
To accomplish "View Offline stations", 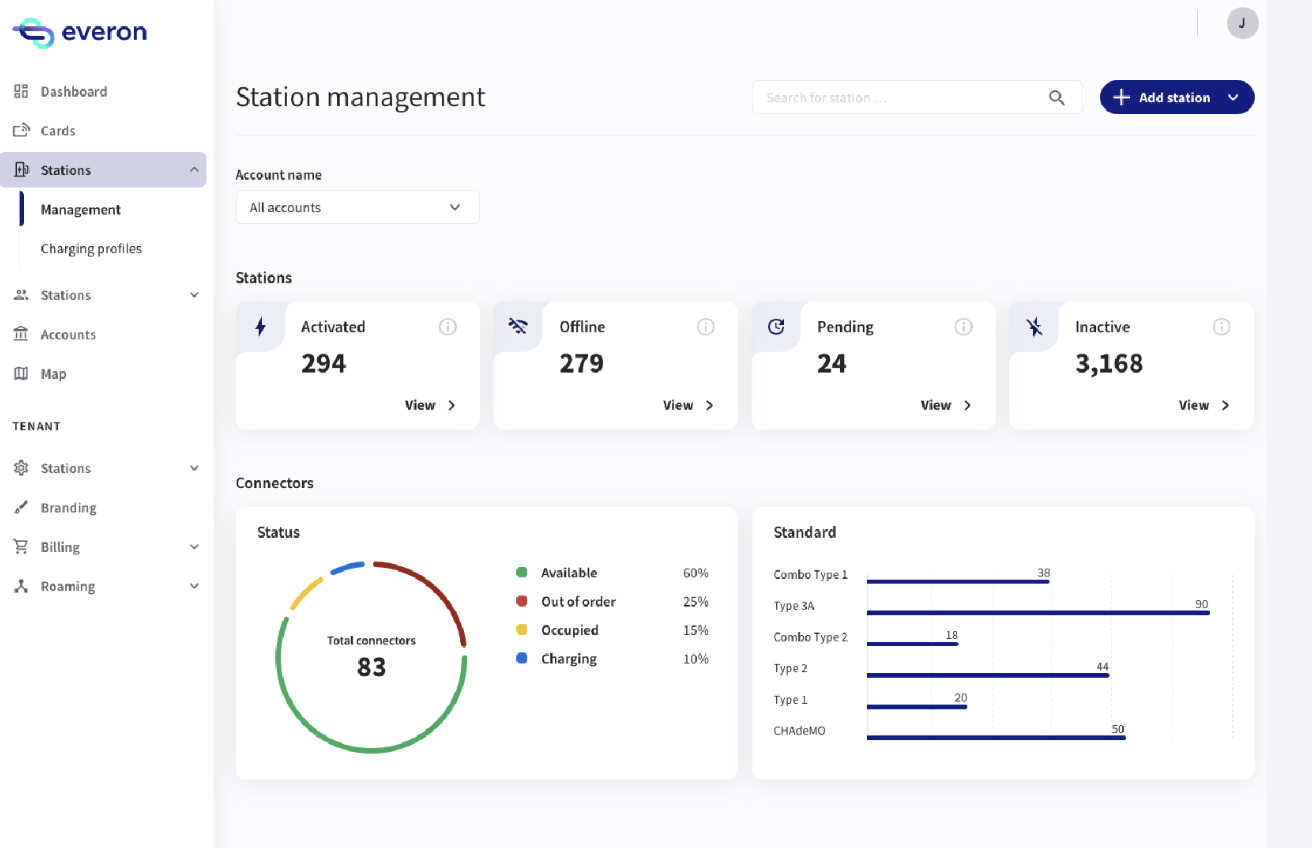I will coord(689,405).
